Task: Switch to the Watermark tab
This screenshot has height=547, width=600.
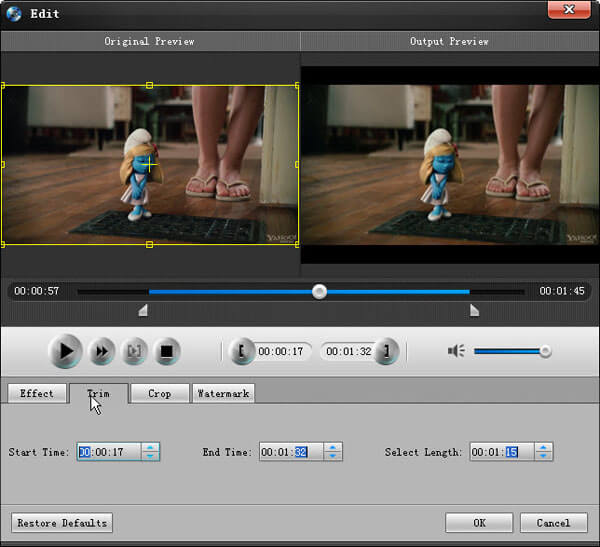Action: click(223, 394)
